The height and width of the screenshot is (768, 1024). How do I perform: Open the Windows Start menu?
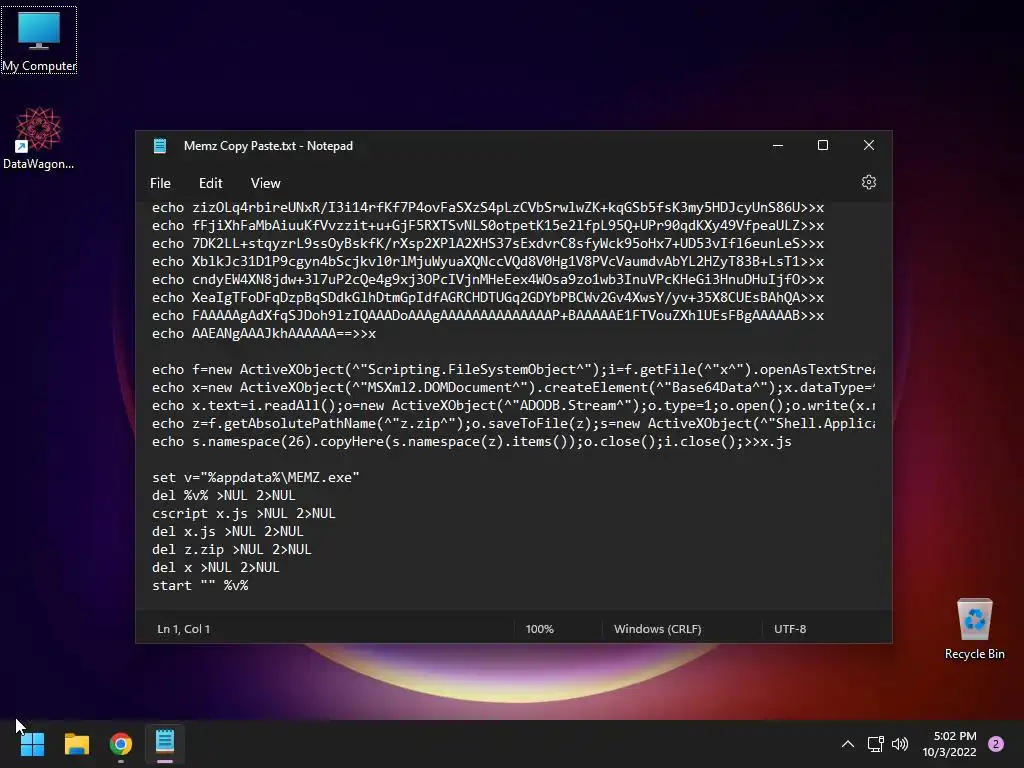pyautogui.click(x=32, y=744)
